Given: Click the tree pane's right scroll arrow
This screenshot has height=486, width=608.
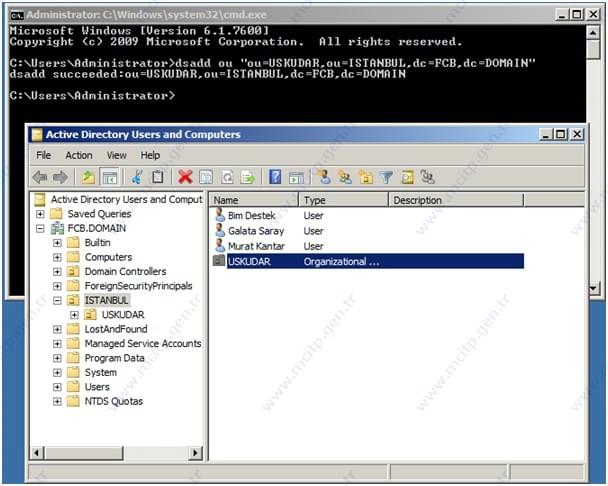Looking at the screenshot, I should (195, 453).
